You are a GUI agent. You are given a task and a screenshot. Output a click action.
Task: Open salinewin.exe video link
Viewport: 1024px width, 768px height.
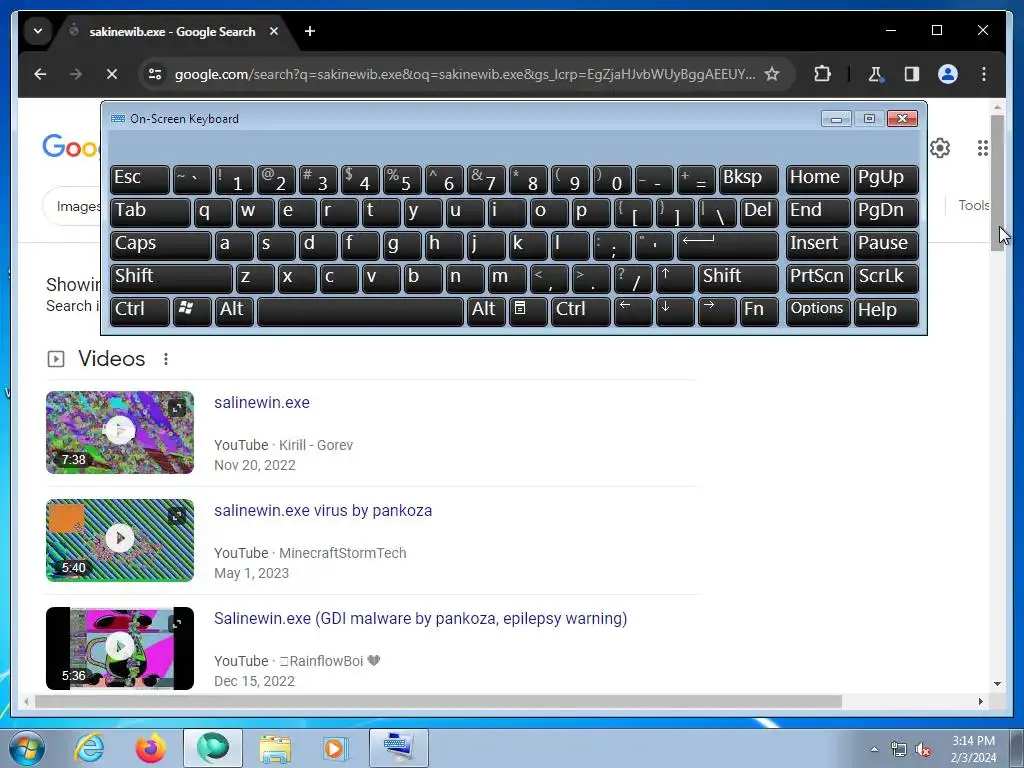click(x=262, y=402)
